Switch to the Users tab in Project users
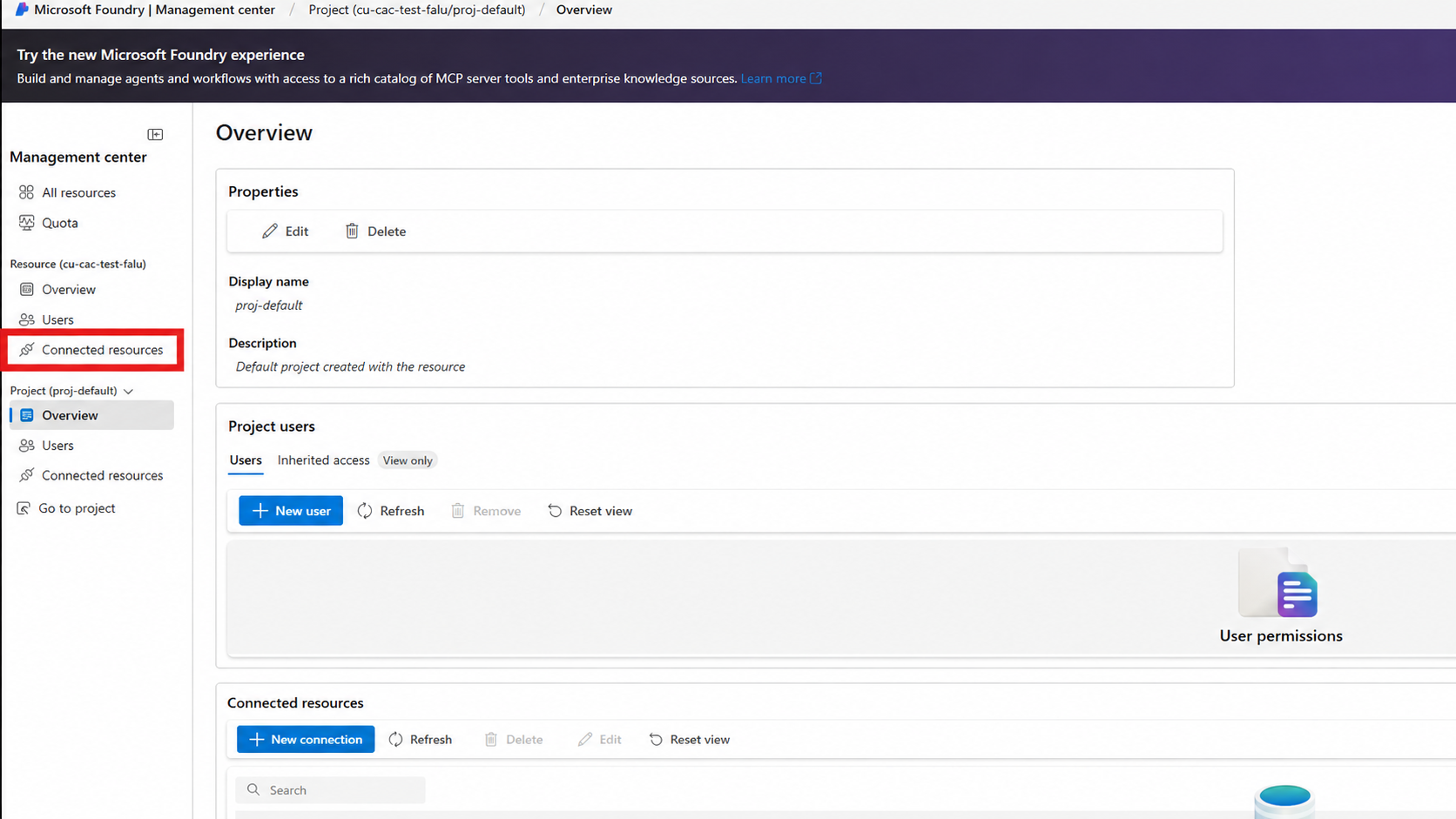This screenshot has width=1456, height=819. [x=246, y=460]
